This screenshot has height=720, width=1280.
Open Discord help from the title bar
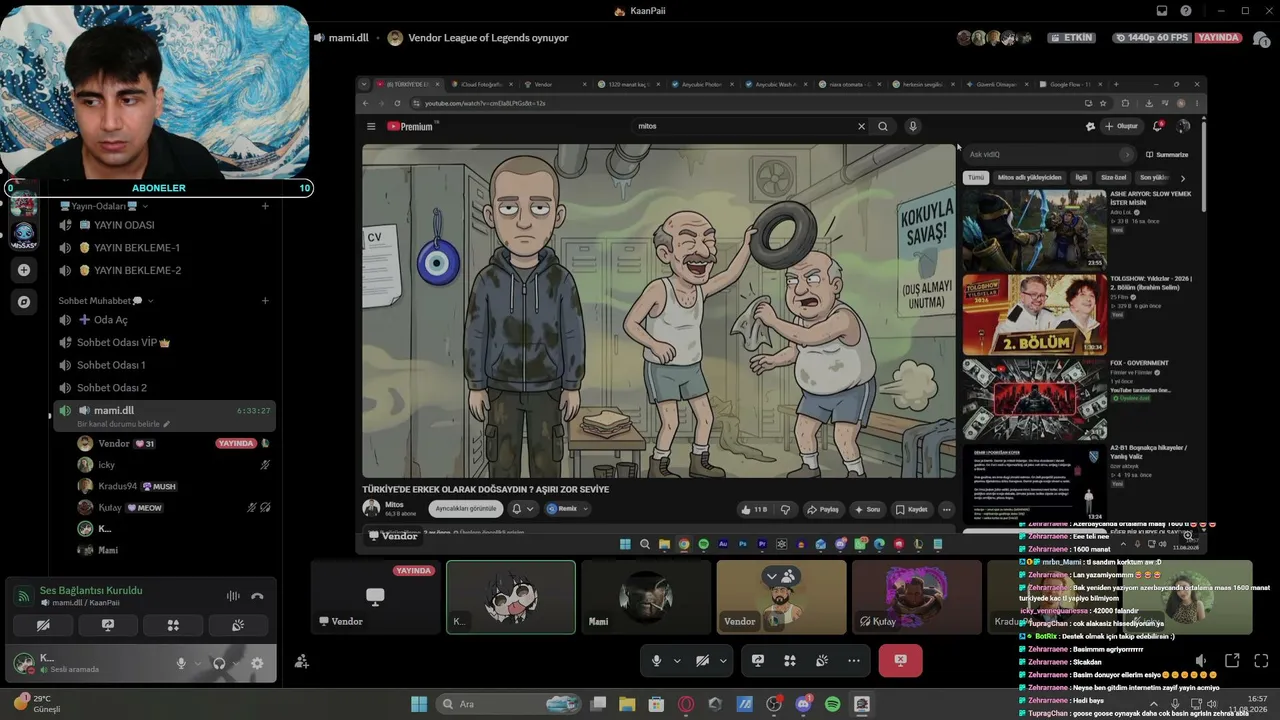pos(1186,11)
